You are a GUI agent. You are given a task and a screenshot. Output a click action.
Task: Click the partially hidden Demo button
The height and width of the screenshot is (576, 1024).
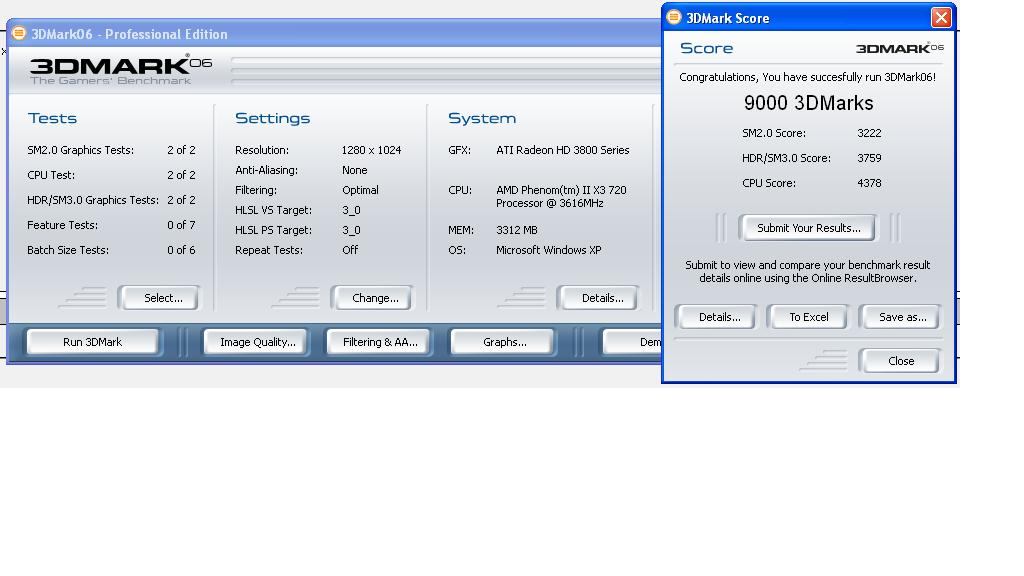(x=632, y=342)
